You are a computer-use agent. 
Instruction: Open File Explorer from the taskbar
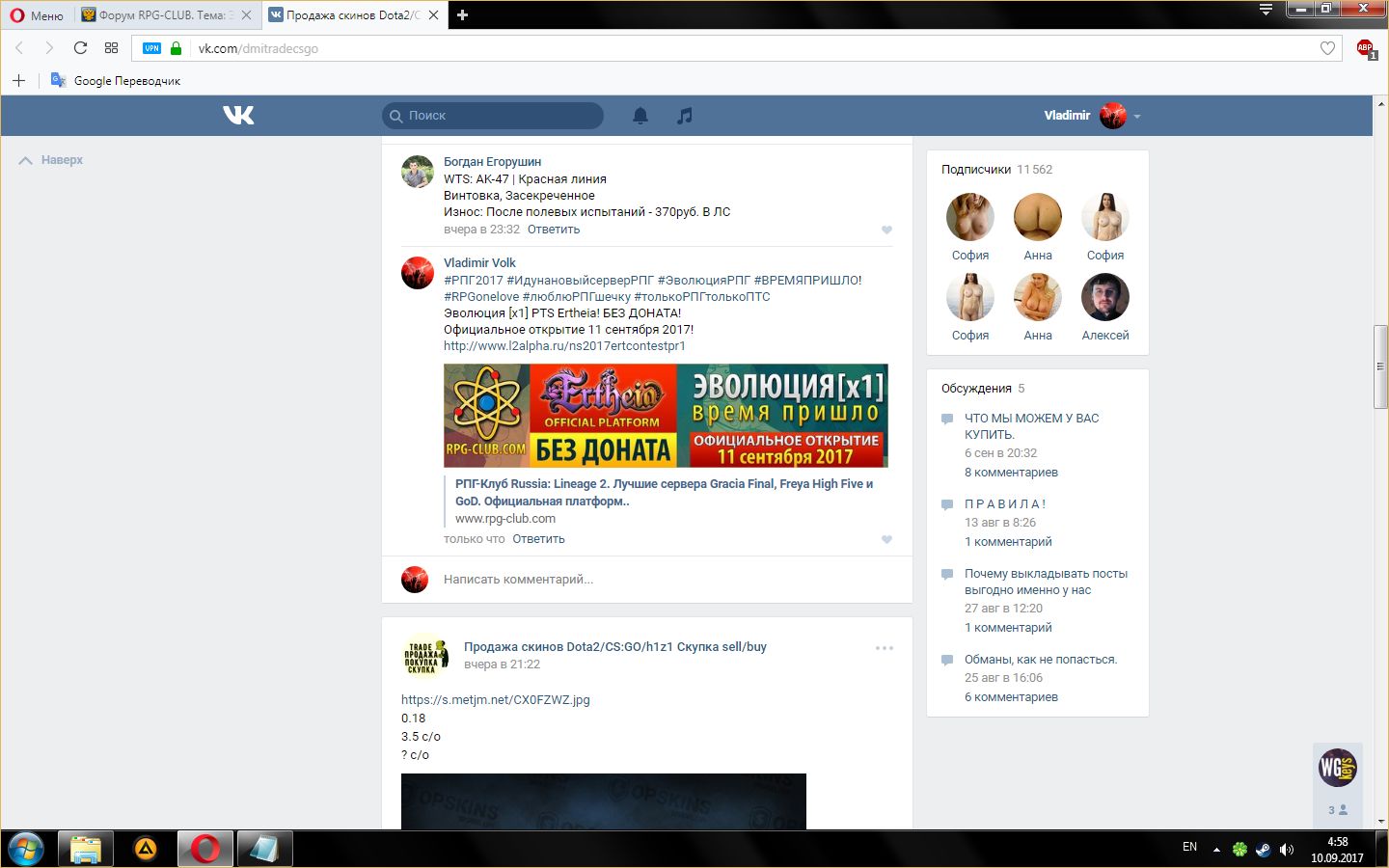click(86, 850)
